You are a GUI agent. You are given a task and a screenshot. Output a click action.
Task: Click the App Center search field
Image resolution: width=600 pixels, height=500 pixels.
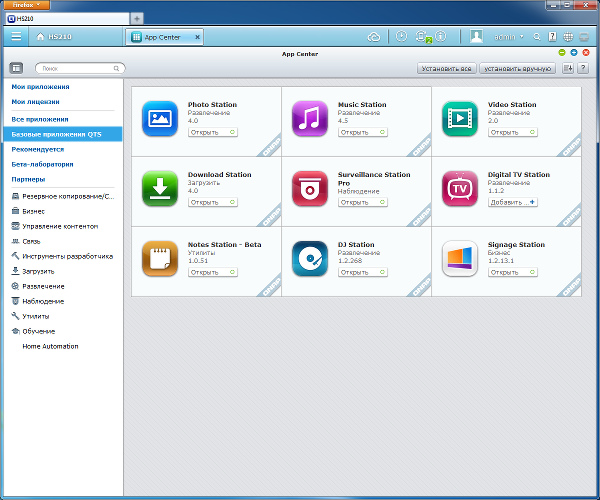(80, 68)
